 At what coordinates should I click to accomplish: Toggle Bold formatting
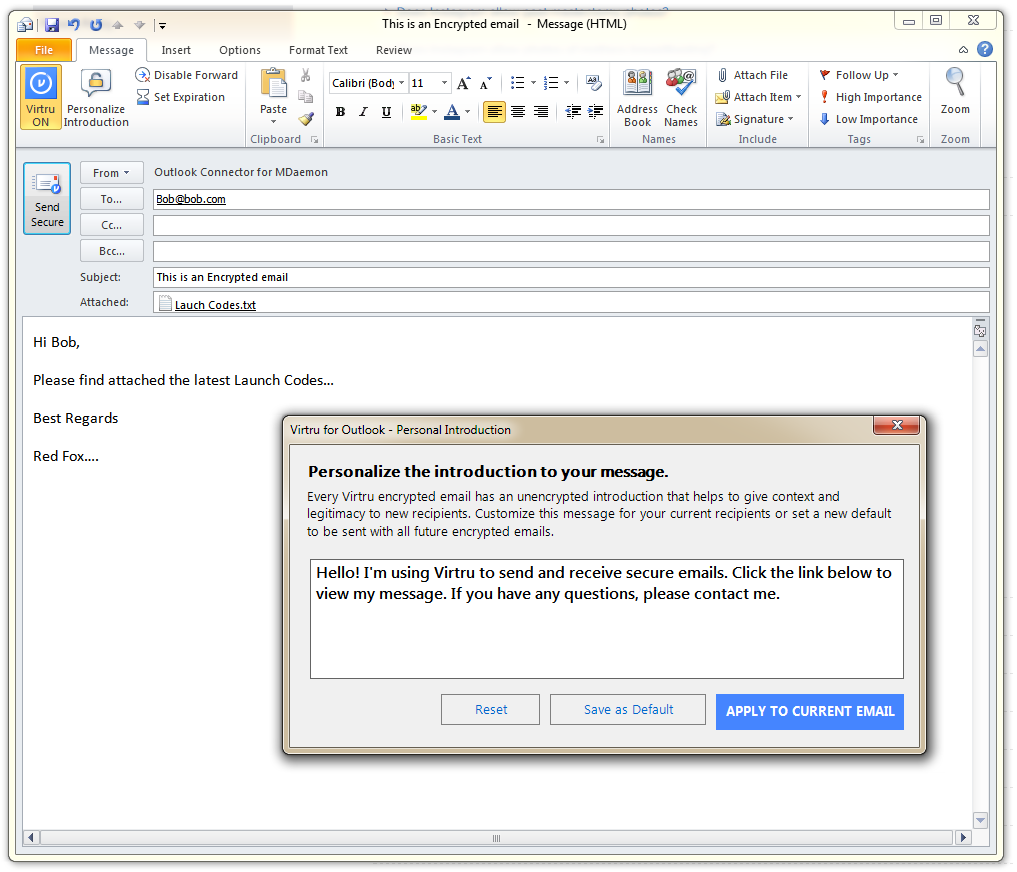pyautogui.click(x=341, y=112)
